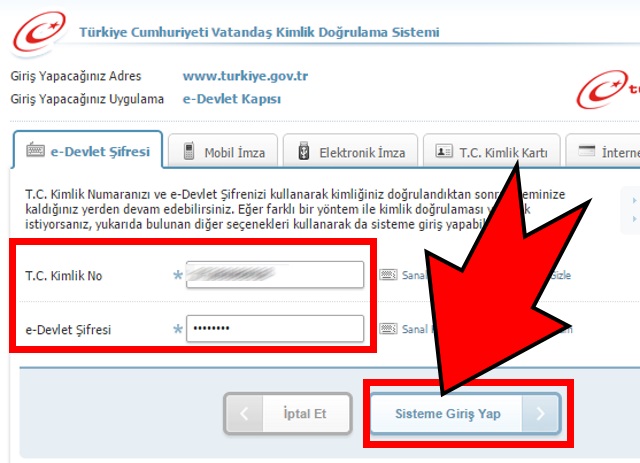
Task: Click the T.C. Kimlik No label
Action: [x=64, y=276]
